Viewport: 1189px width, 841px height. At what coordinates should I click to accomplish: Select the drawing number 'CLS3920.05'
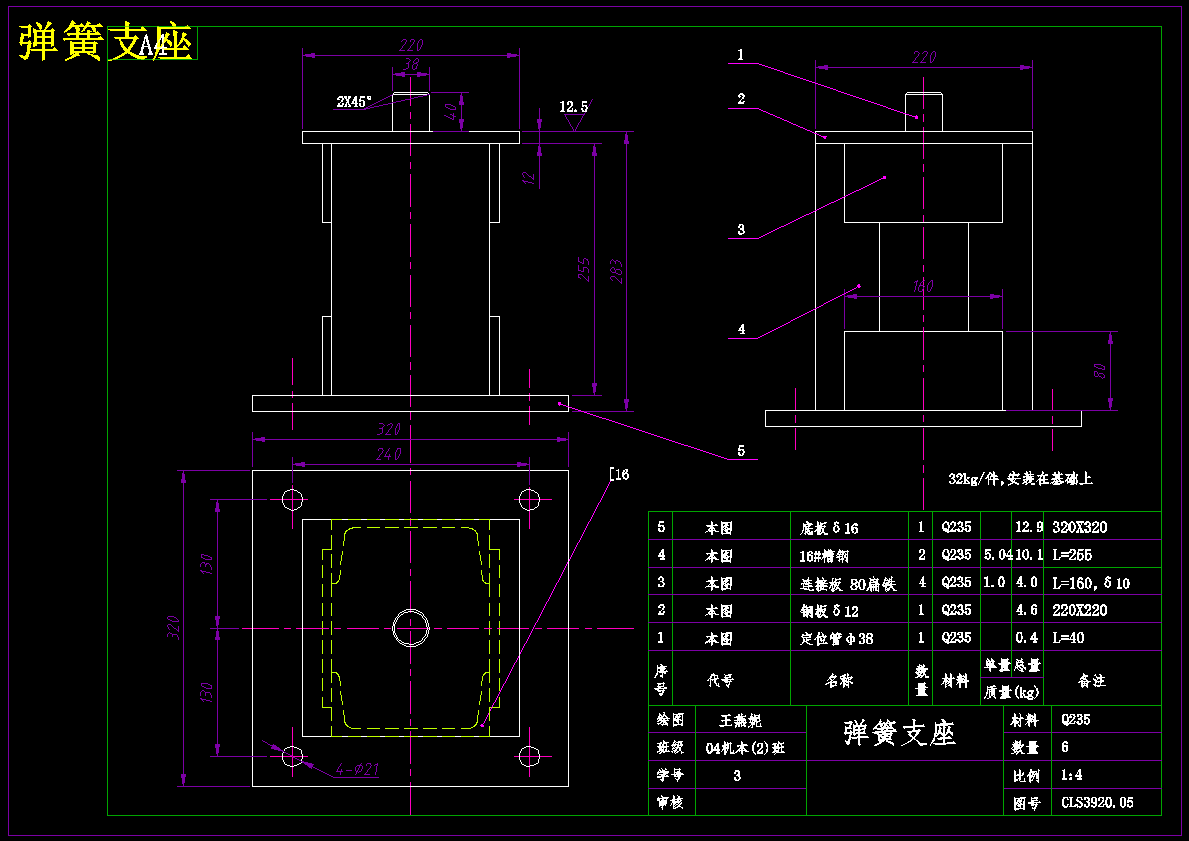tap(1097, 802)
